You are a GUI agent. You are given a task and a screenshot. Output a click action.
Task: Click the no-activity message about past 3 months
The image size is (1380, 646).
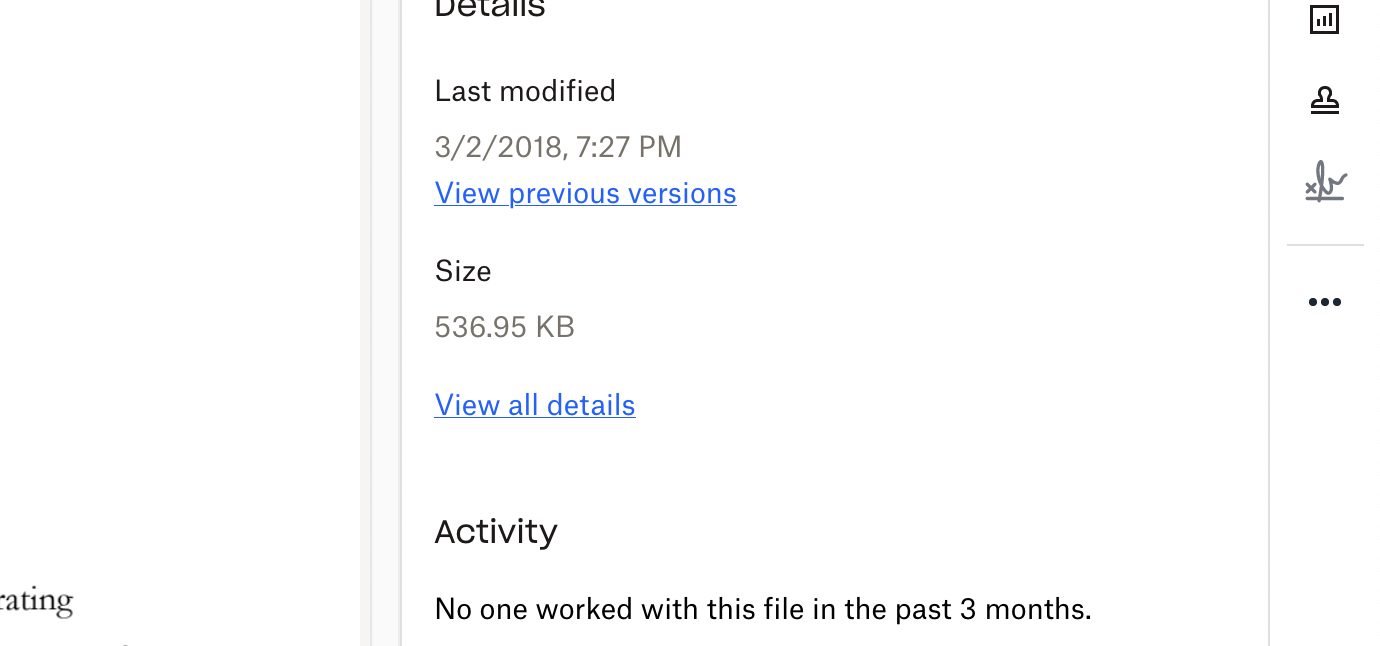coord(763,609)
